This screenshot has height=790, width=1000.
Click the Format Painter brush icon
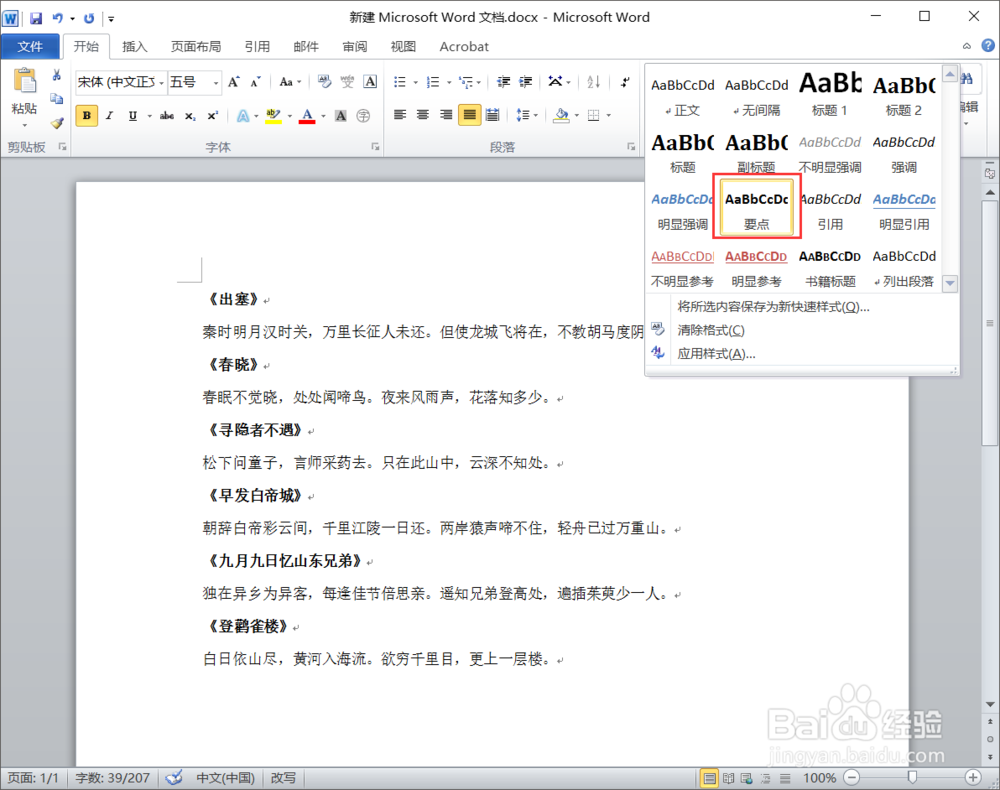(x=57, y=120)
